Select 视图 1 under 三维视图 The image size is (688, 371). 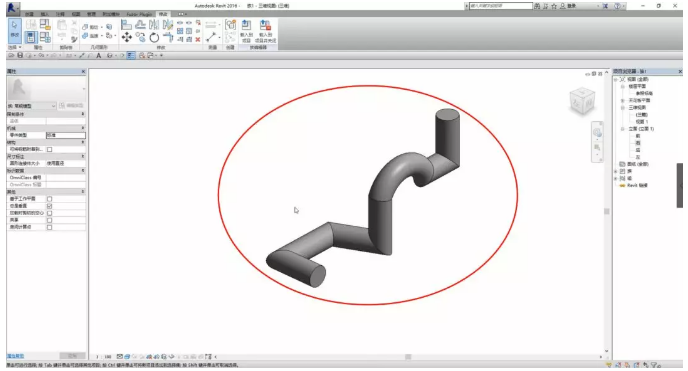coord(642,121)
